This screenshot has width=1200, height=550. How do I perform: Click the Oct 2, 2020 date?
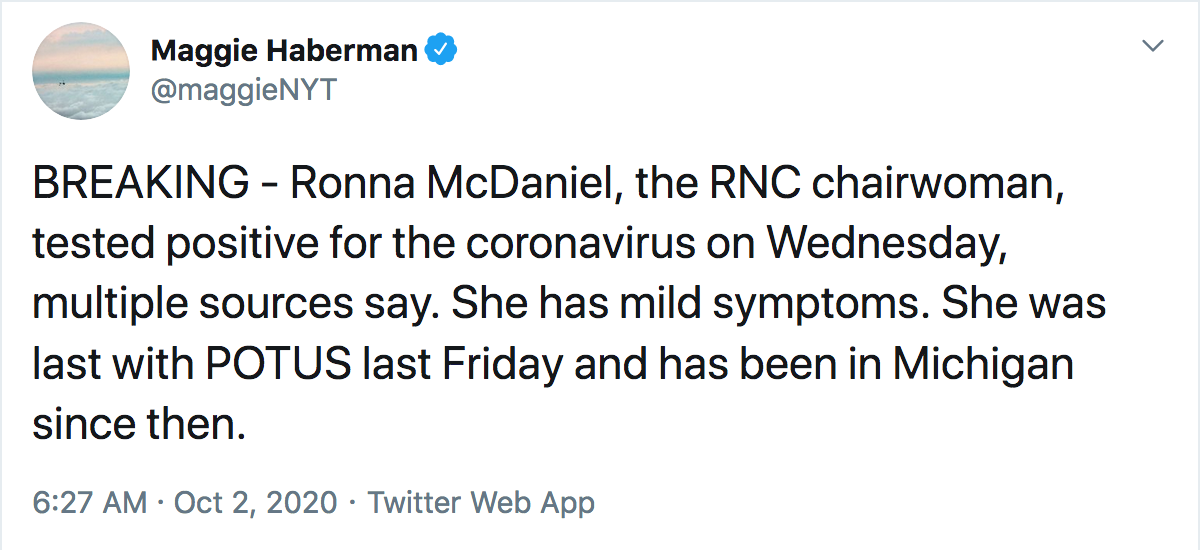pyautogui.click(x=256, y=502)
